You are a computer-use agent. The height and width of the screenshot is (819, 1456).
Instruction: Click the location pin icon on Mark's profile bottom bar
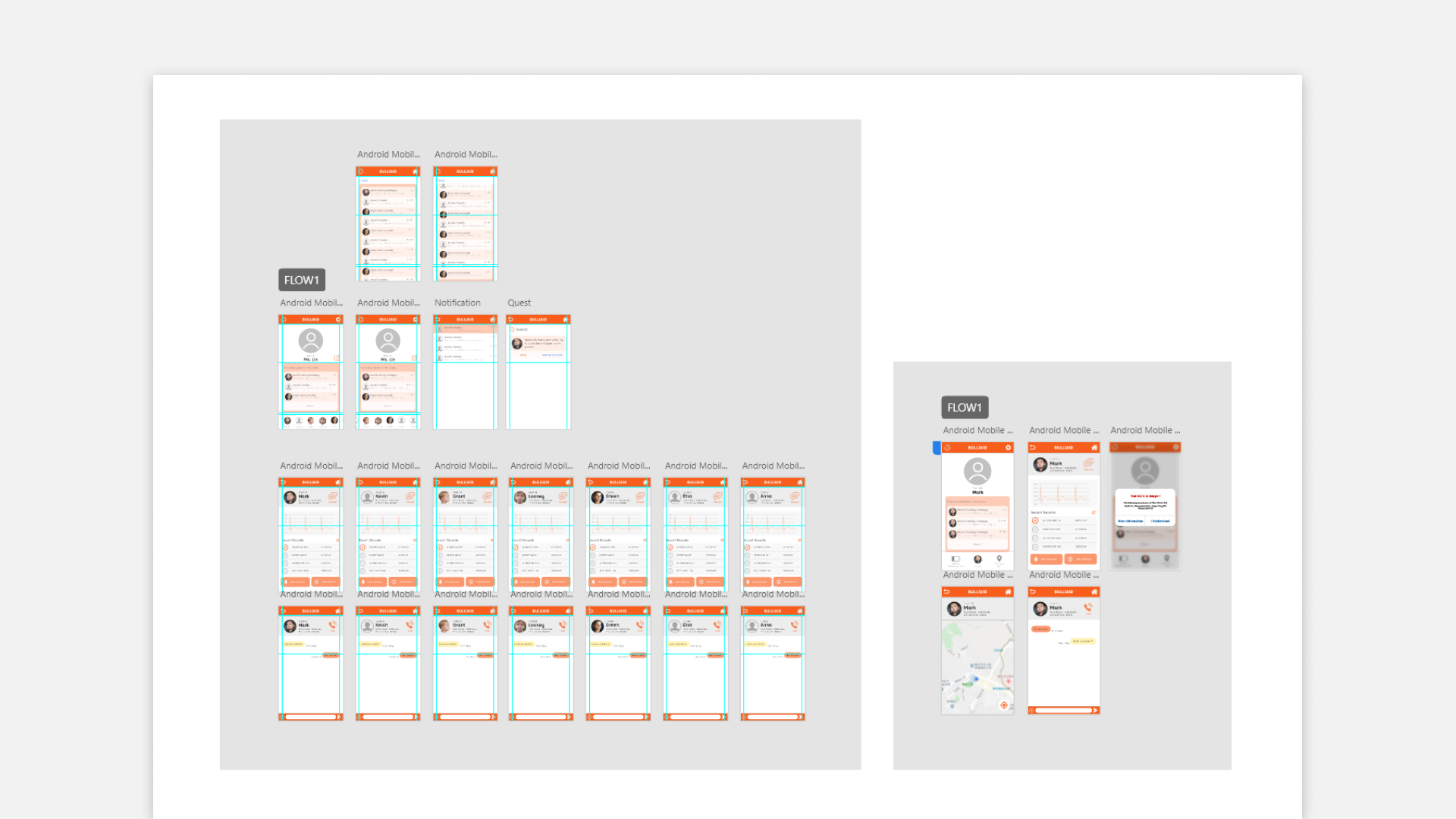pos(999,559)
